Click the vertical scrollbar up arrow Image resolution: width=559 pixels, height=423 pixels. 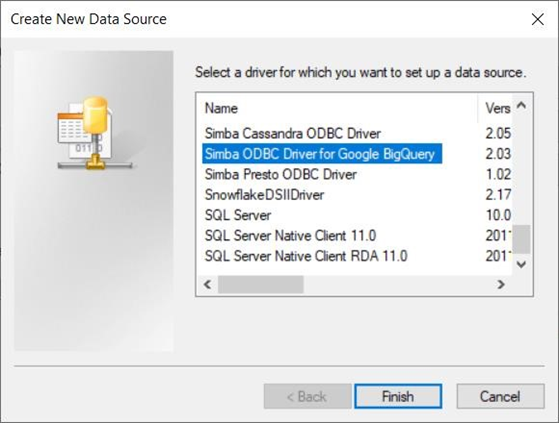(x=522, y=105)
